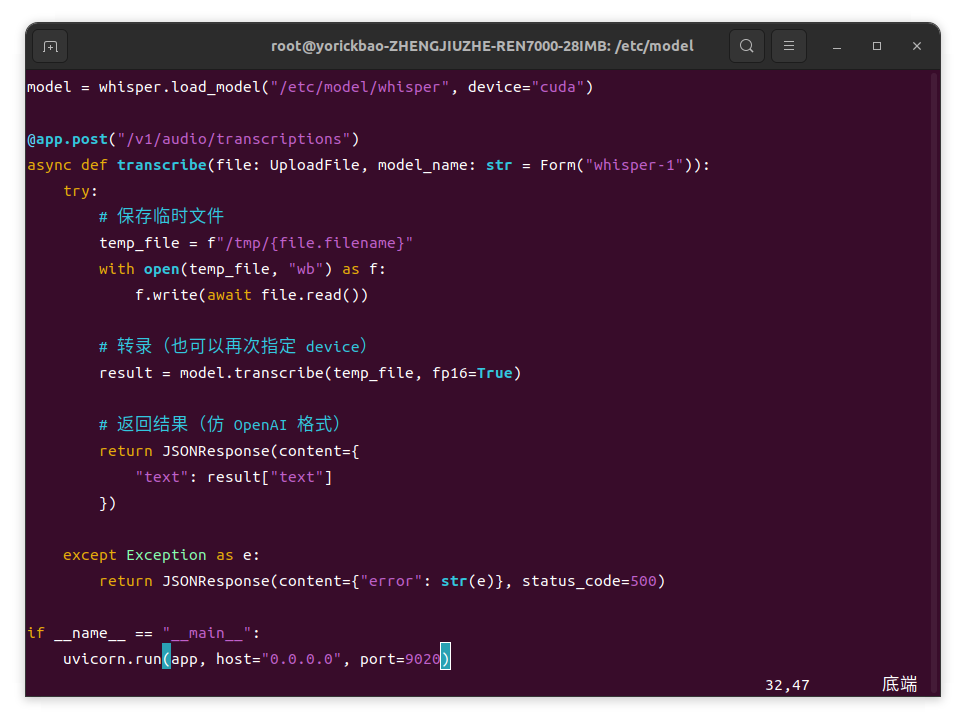This screenshot has height=725, width=966.
Task: Click the @app.post decorator
Action: pos(67,139)
